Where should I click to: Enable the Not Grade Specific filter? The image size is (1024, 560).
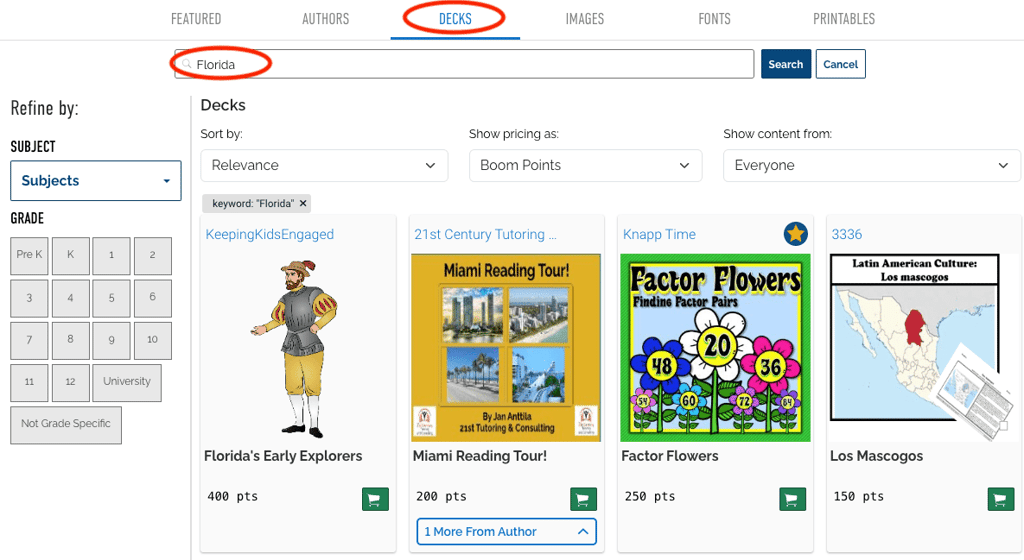pos(66,424)
